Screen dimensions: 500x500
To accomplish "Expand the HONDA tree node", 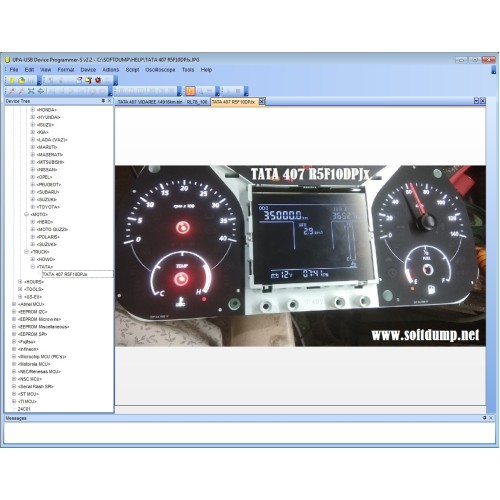I will point(33,110).
